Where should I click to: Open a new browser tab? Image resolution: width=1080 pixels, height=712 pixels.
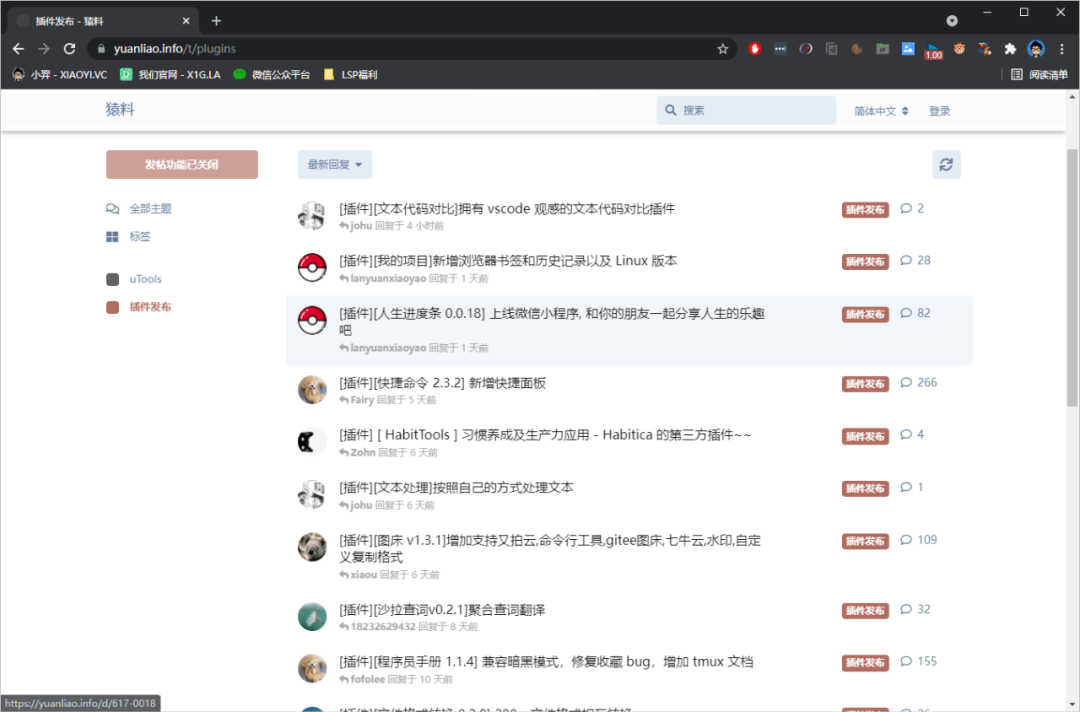click(x=216, y=21)
